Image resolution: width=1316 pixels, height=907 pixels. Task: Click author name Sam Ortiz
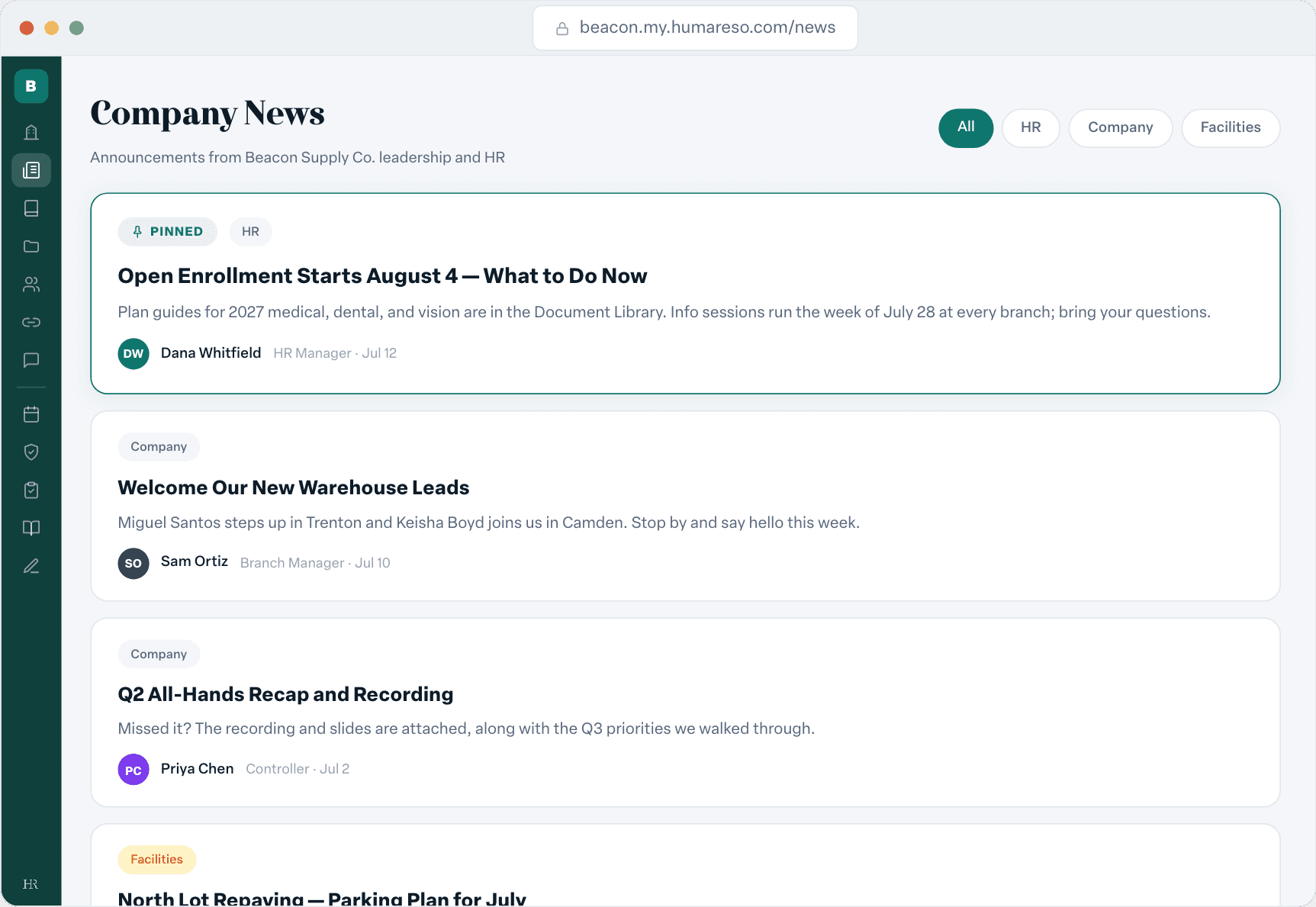195,561
